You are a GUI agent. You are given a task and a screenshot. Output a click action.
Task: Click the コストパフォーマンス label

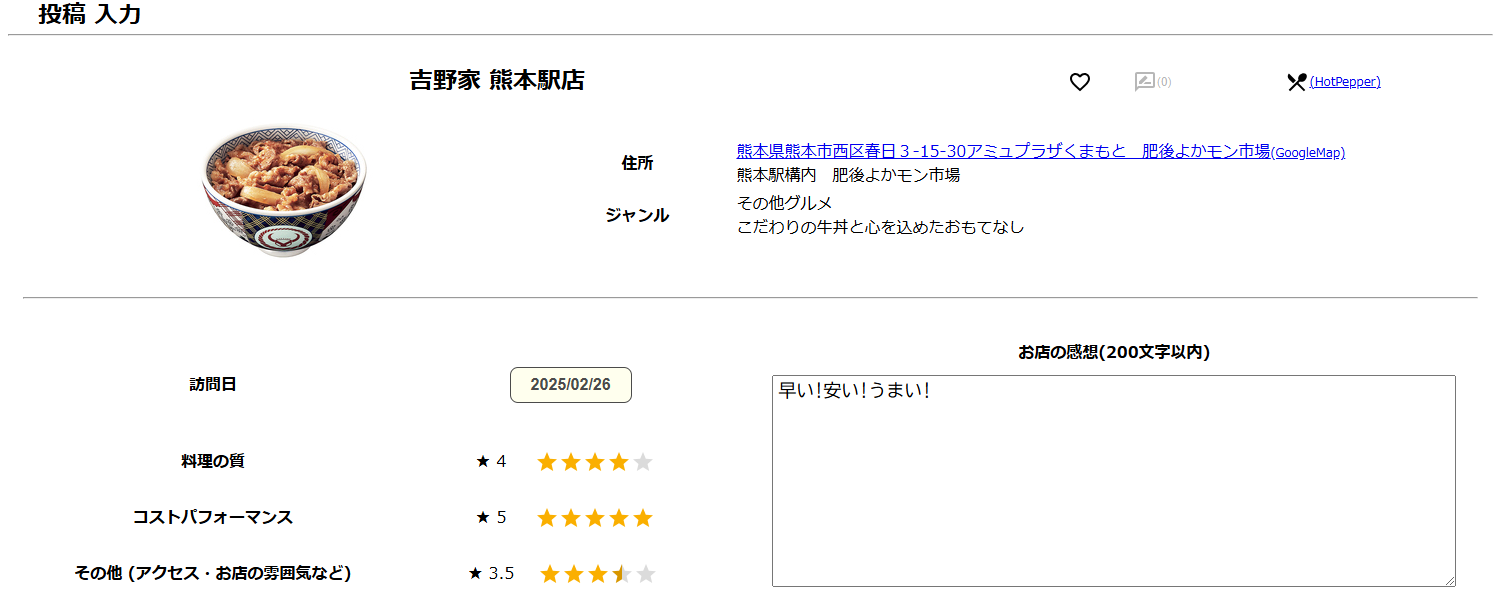pos(213,517)
